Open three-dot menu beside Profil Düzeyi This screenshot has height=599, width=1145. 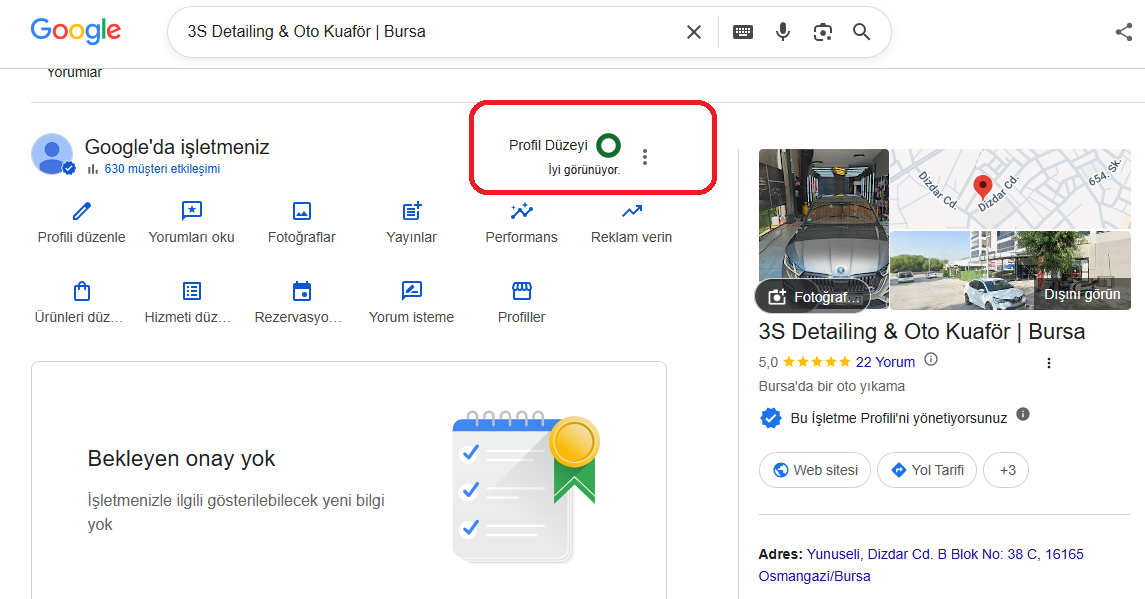pos(644,157)
